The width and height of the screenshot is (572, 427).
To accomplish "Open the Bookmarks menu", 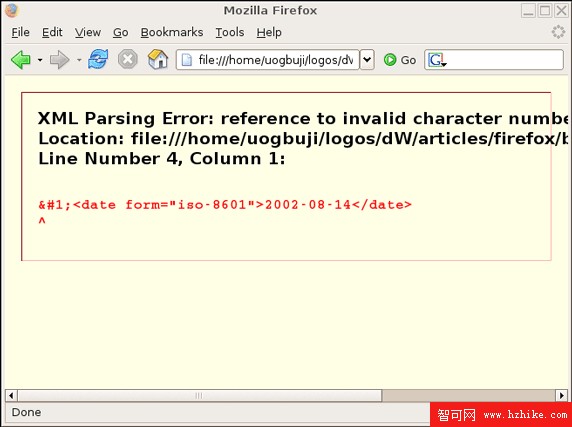I will pos(172,32).
